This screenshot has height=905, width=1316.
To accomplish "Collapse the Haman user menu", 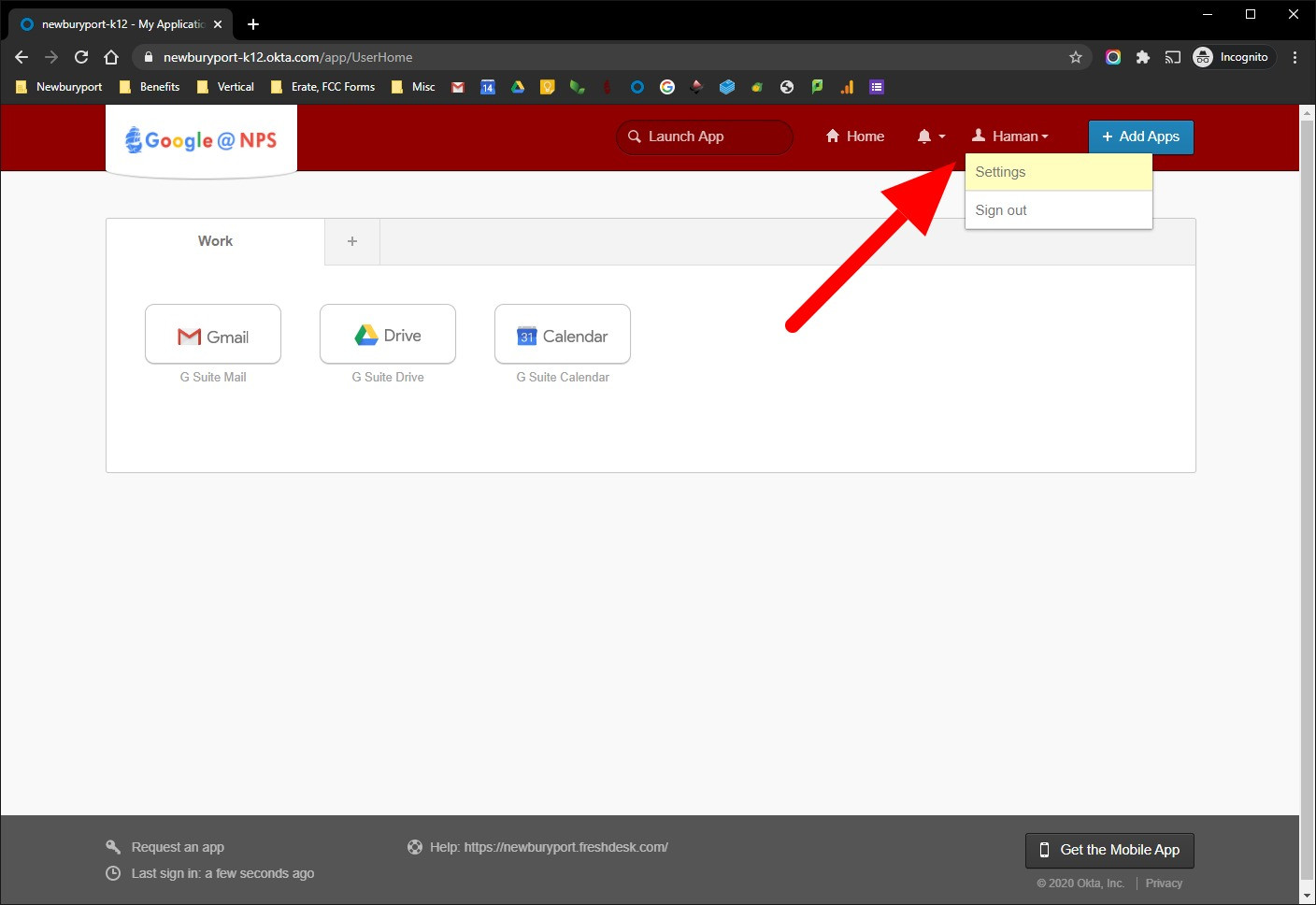I will click(x=1010, y=136).
